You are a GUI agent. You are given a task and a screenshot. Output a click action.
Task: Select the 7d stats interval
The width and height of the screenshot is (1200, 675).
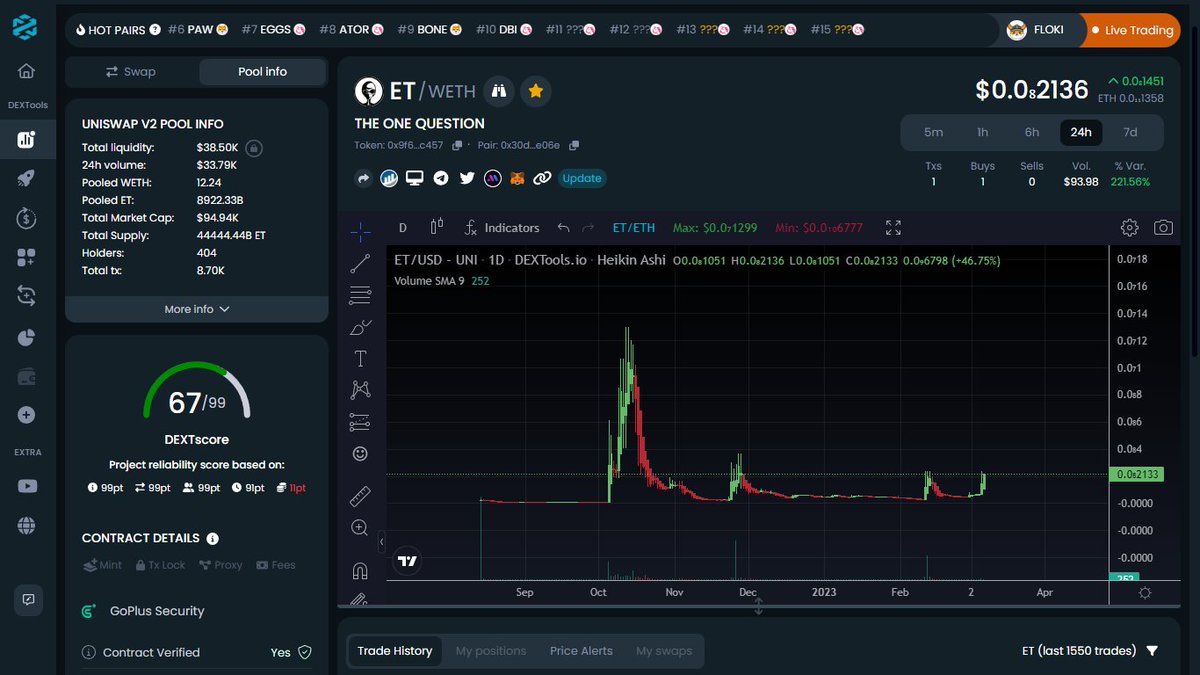1130,132
